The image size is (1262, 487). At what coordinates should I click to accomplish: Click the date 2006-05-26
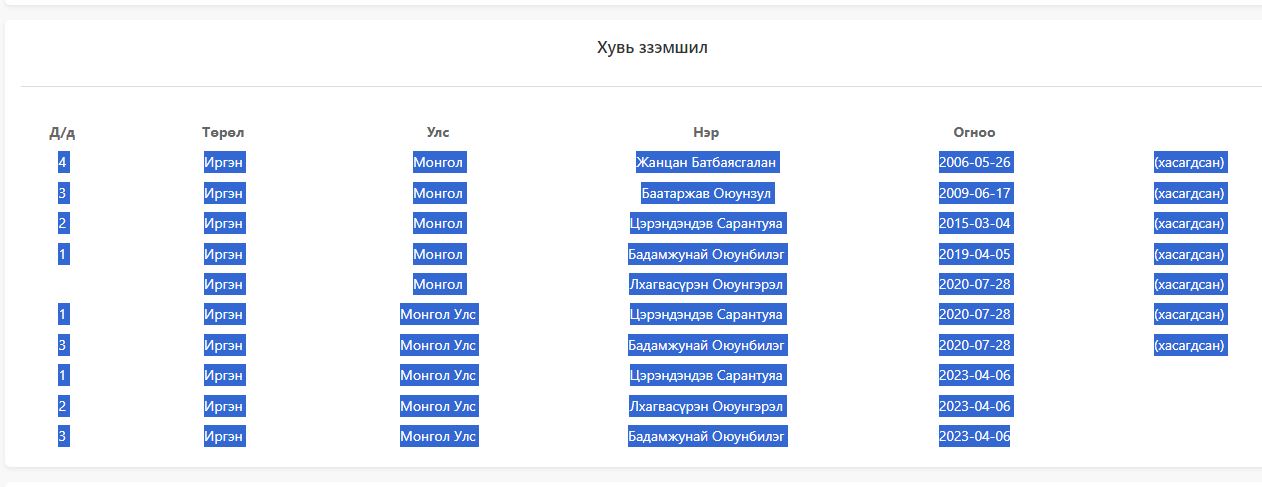(x=975, y=162)
